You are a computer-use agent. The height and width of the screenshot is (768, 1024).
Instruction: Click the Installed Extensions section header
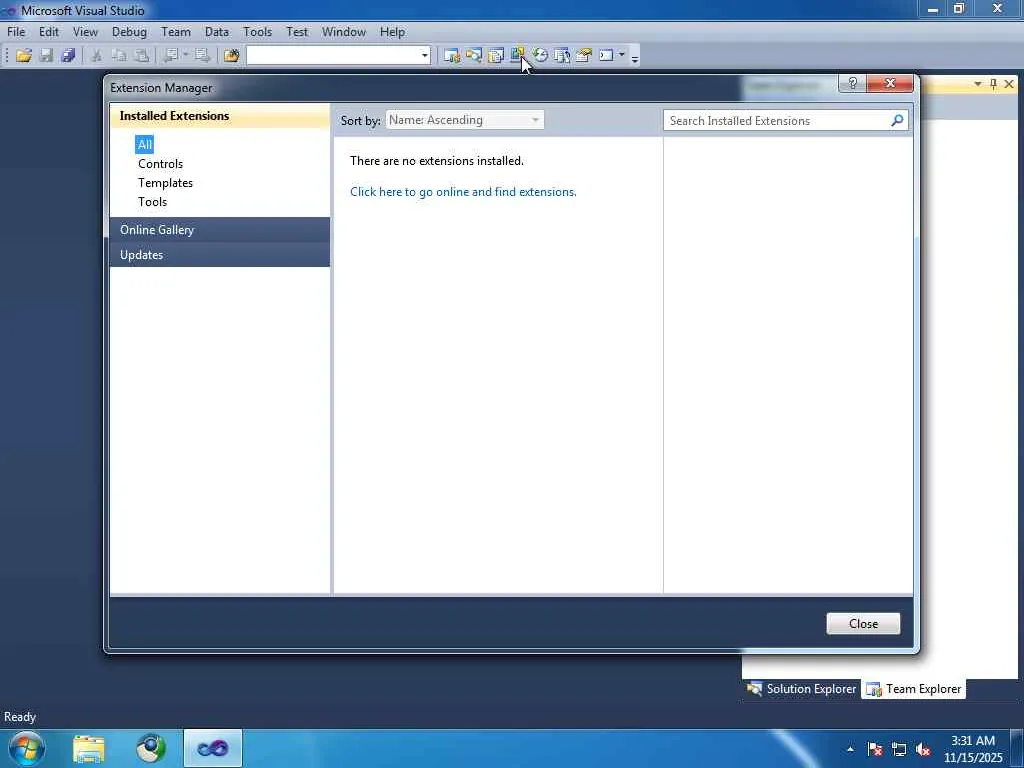(220, 116)
